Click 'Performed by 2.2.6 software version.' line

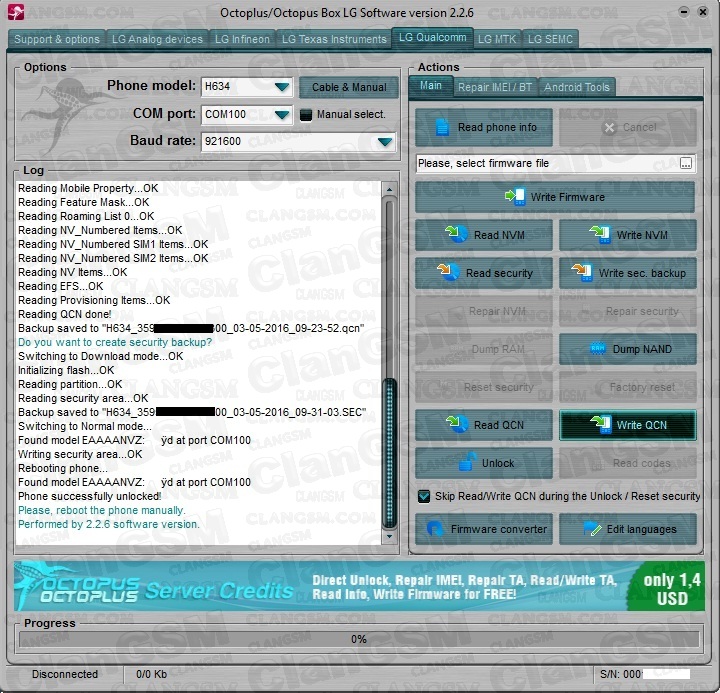pyautogui.click(x=109, y=524)
